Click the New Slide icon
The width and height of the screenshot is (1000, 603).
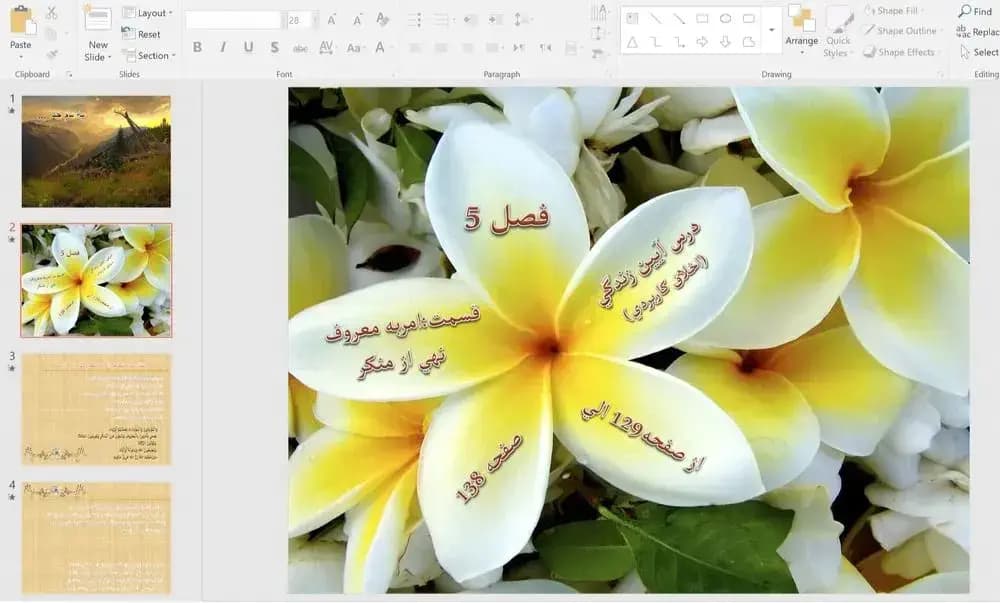(x=98, y=19)
